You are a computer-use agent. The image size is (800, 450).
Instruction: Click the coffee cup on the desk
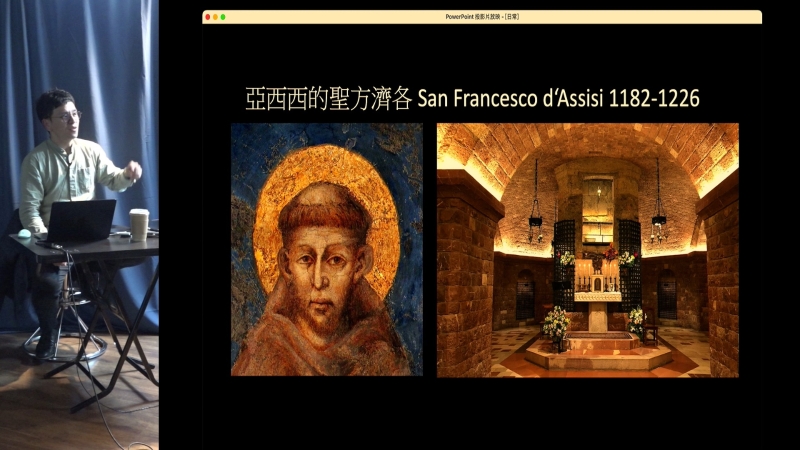click(138, 224)
